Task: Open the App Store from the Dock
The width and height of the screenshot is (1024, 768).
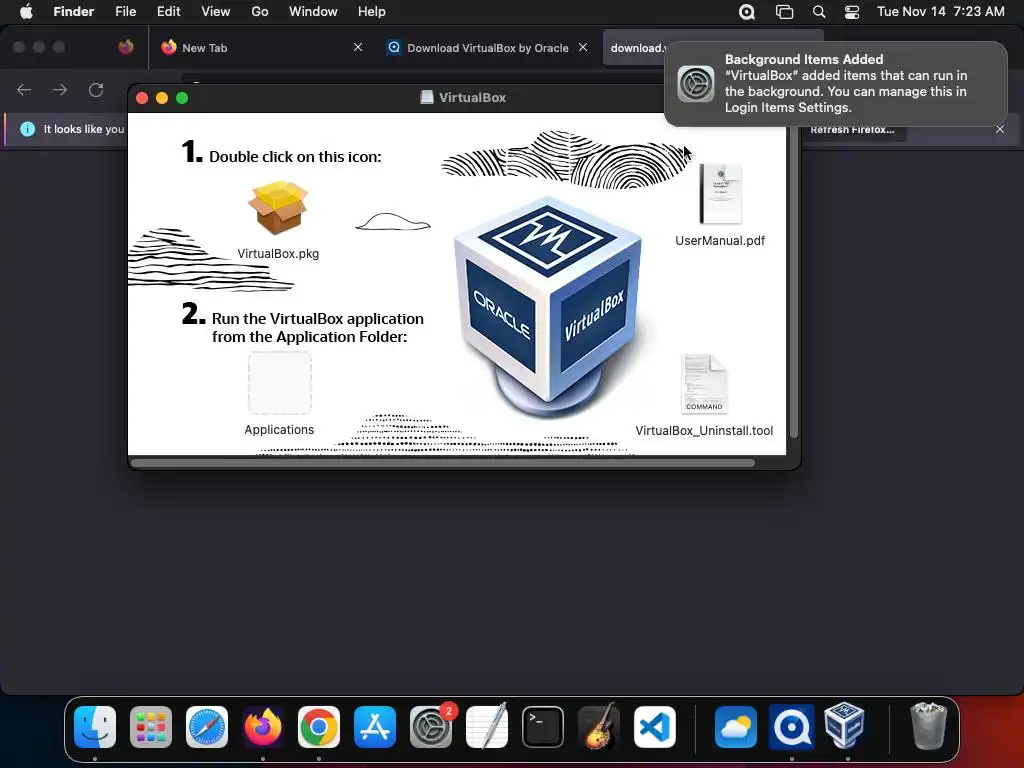Action: [x=375, y=727]
